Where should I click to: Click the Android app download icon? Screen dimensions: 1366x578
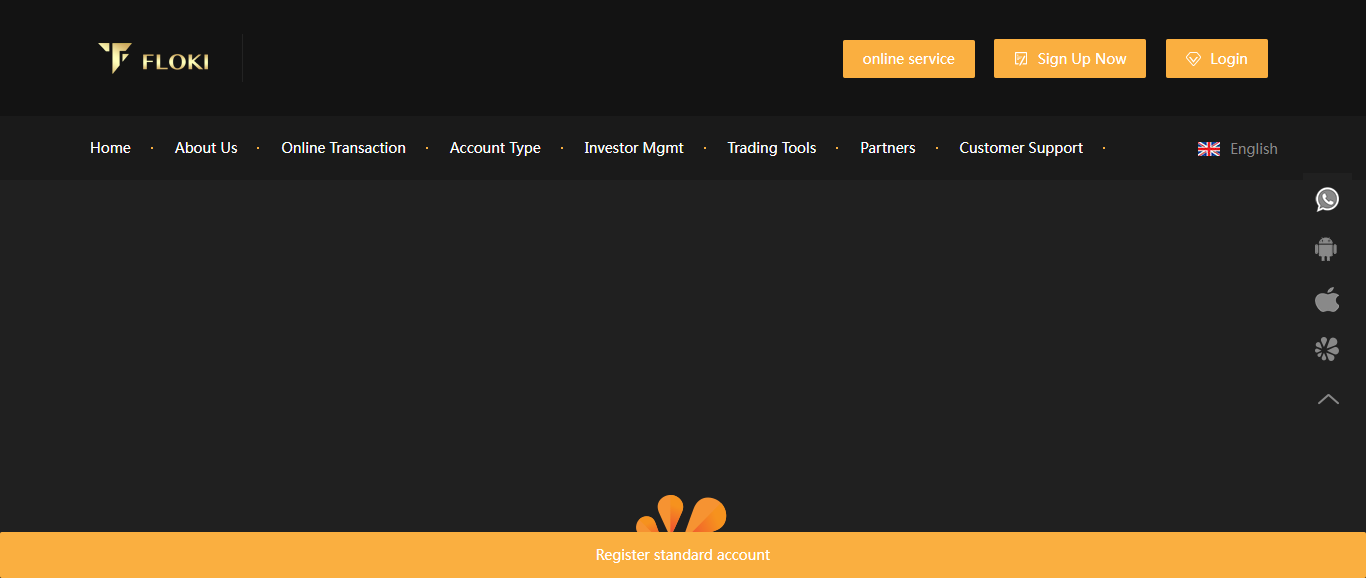(1326, 249)
